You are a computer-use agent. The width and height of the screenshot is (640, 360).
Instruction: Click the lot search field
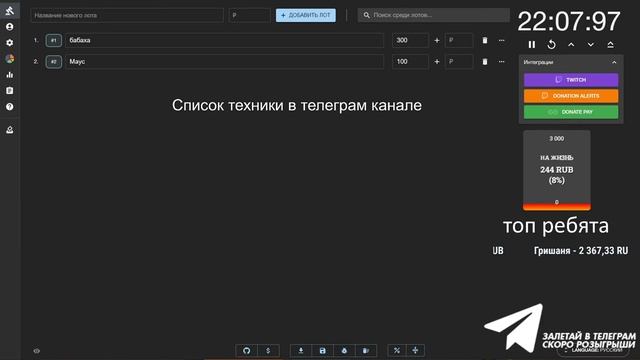click(x=433, y=15)
